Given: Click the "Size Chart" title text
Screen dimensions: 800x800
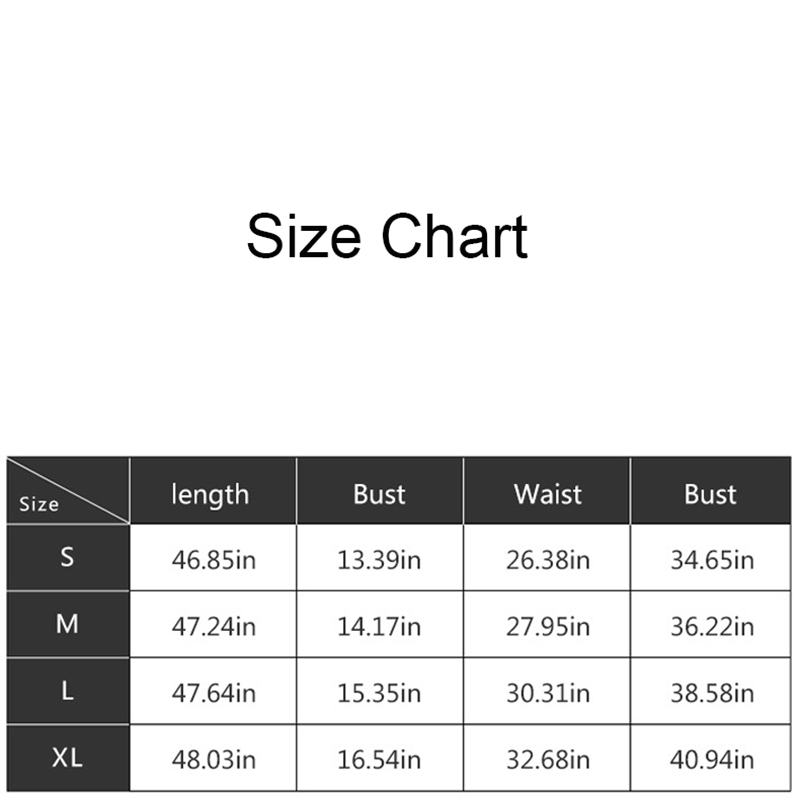Looking at the screenshot, I should (x=387, y=237).
